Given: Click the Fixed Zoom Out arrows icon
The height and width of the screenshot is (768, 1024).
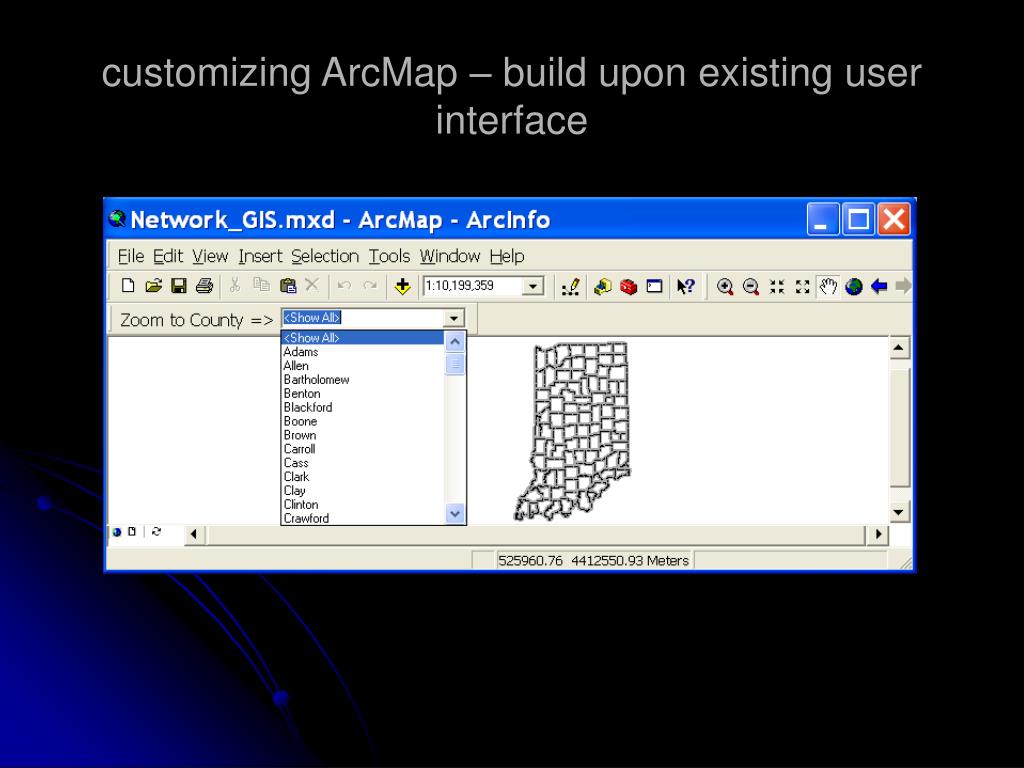Looking at the screenshot, I should 803,287.
